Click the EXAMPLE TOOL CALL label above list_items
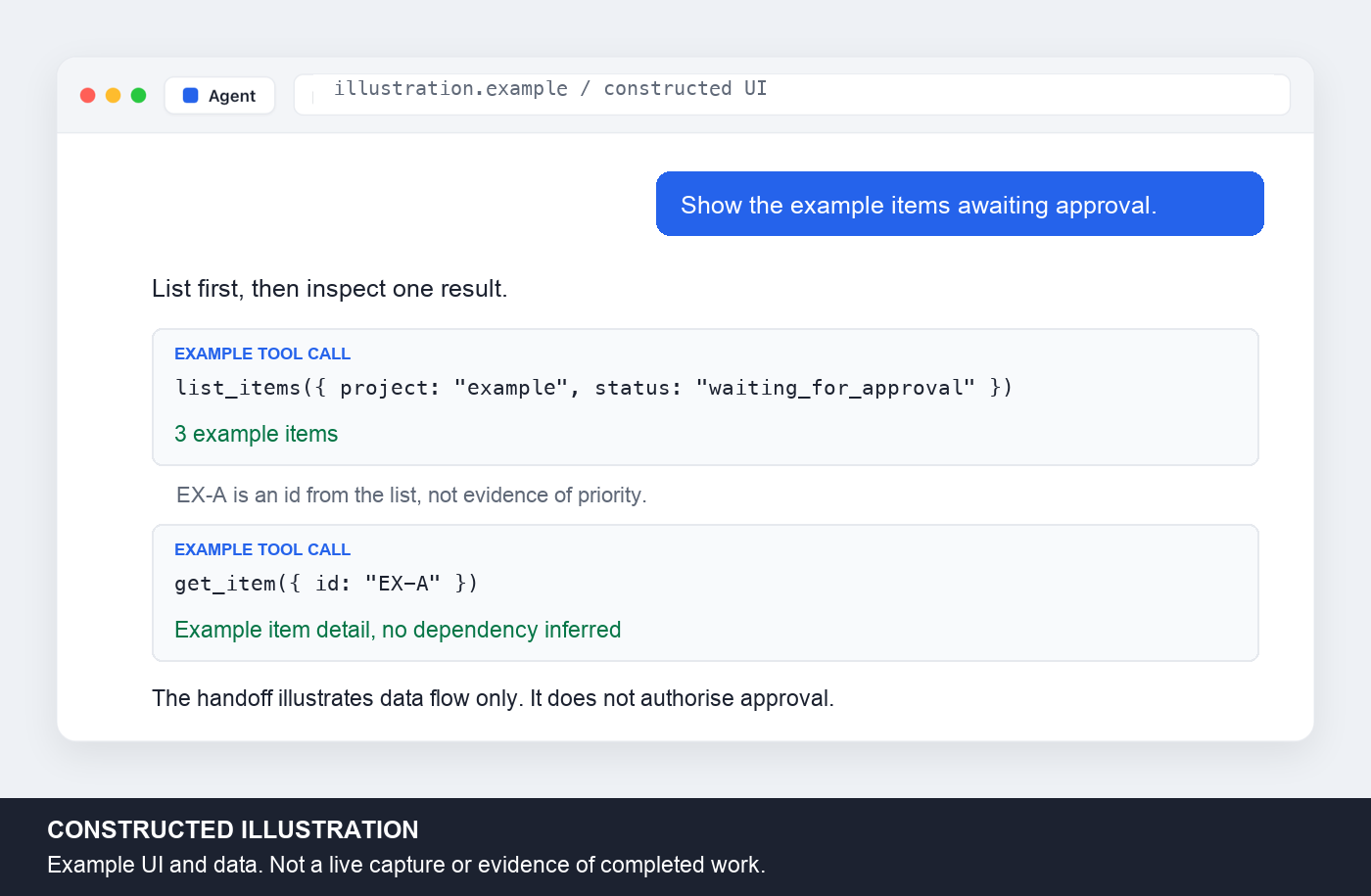 click(x=262, y=354)
